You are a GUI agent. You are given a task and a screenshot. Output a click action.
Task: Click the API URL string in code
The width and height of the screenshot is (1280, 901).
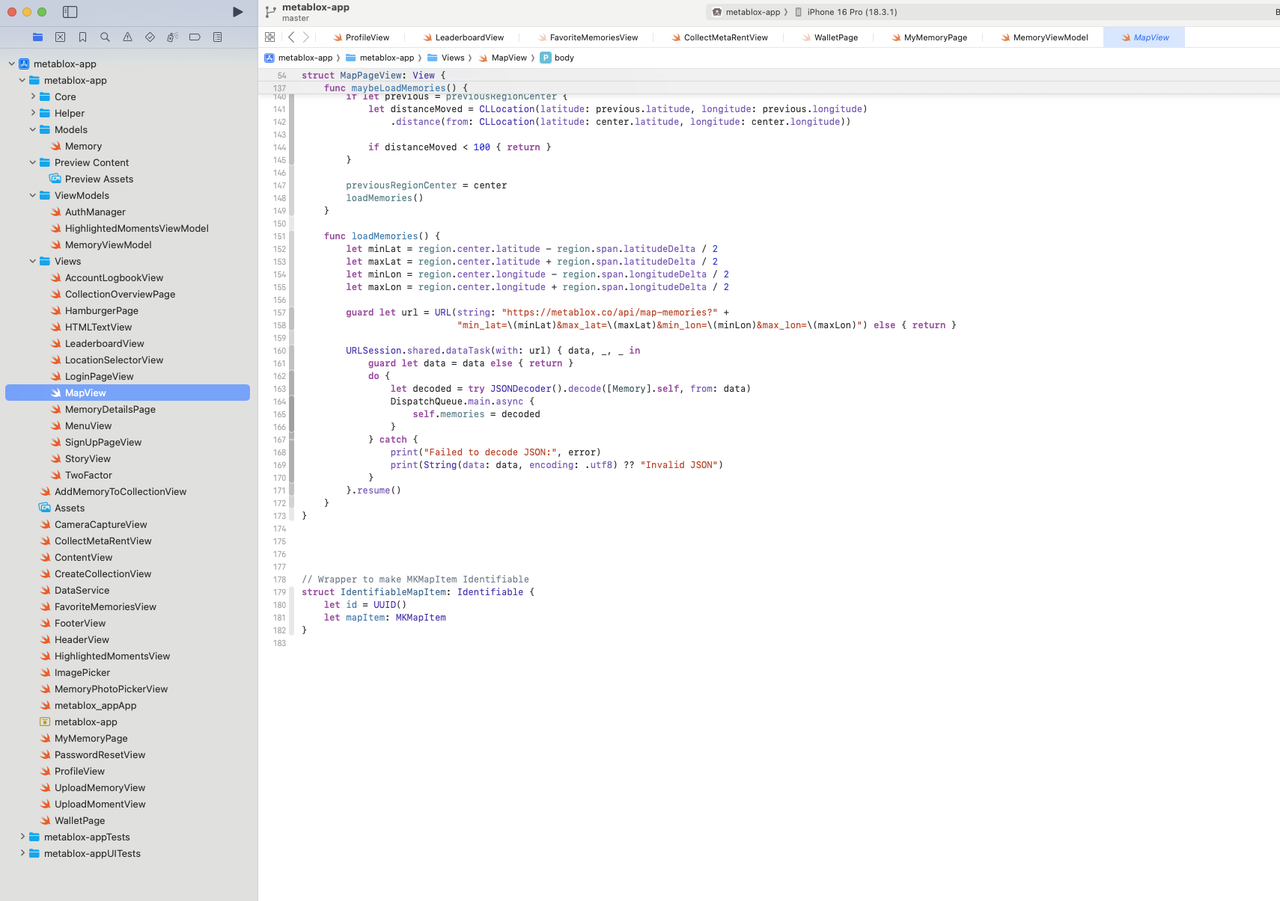tap(610, 312)
